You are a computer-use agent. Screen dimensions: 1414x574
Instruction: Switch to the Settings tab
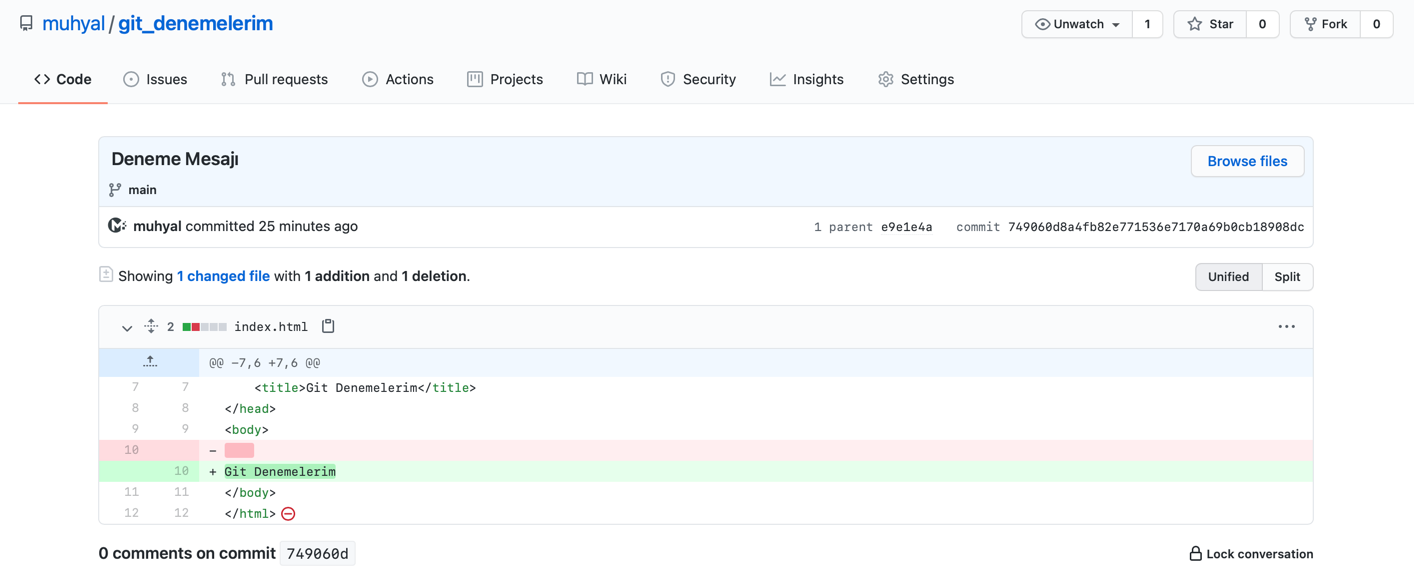pyautogui.click(x=916, y=79)
